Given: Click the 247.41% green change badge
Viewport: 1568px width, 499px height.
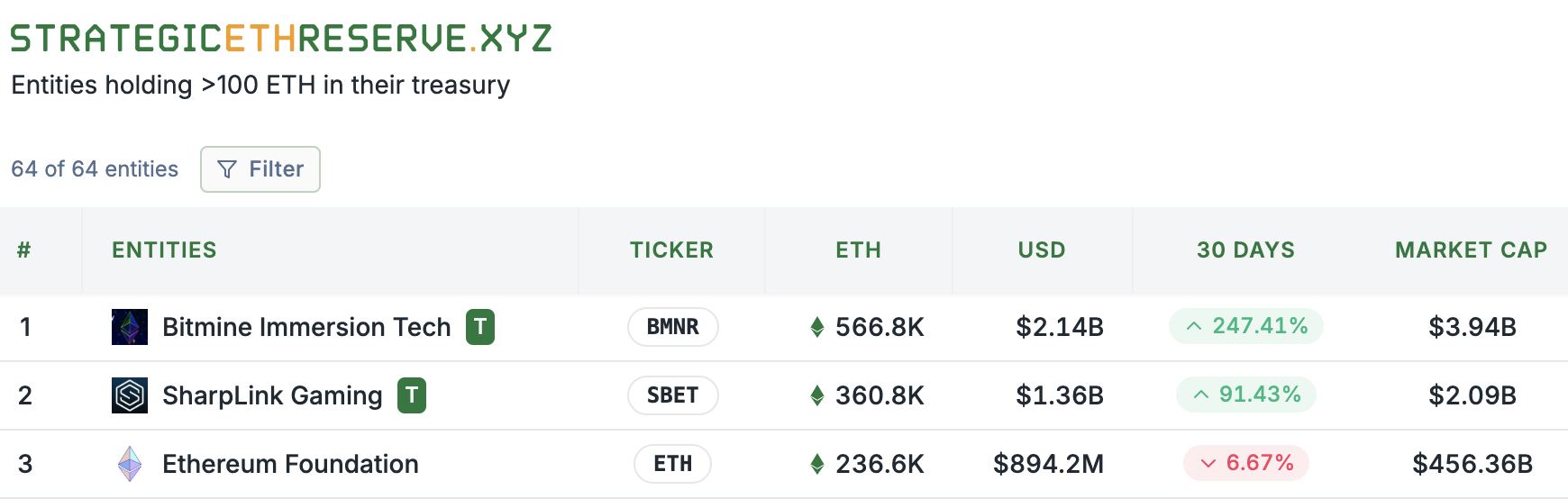Looking at the screenshot, I should [x=1246, y=326].
